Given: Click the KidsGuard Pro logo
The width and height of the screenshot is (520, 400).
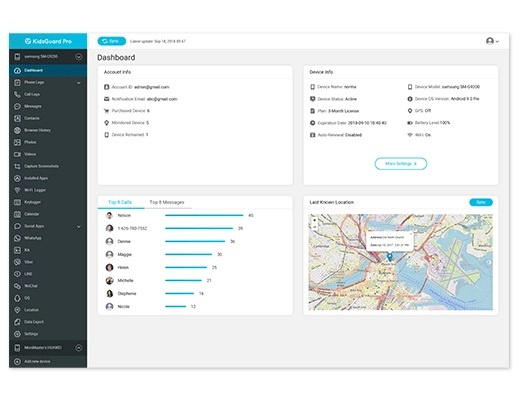Looking at the screenshot, I should (x=48, y=41).
